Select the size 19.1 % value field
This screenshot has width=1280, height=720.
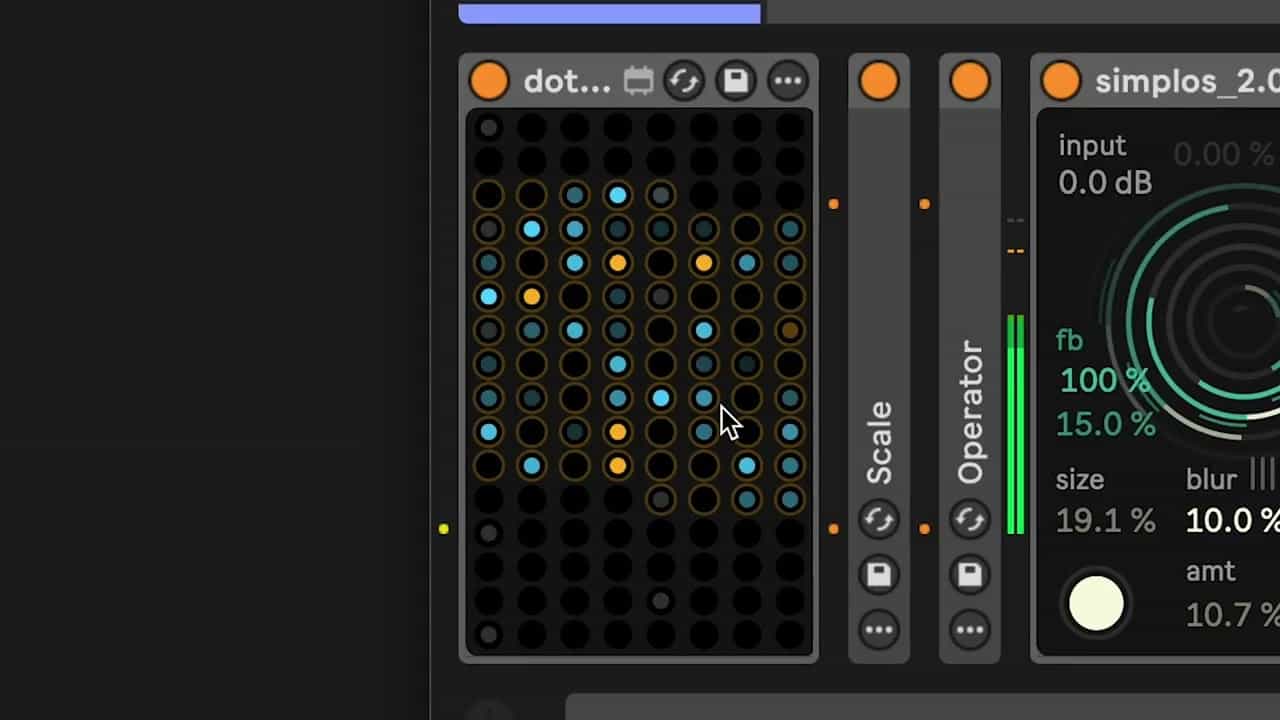[x=1105, y=521]
